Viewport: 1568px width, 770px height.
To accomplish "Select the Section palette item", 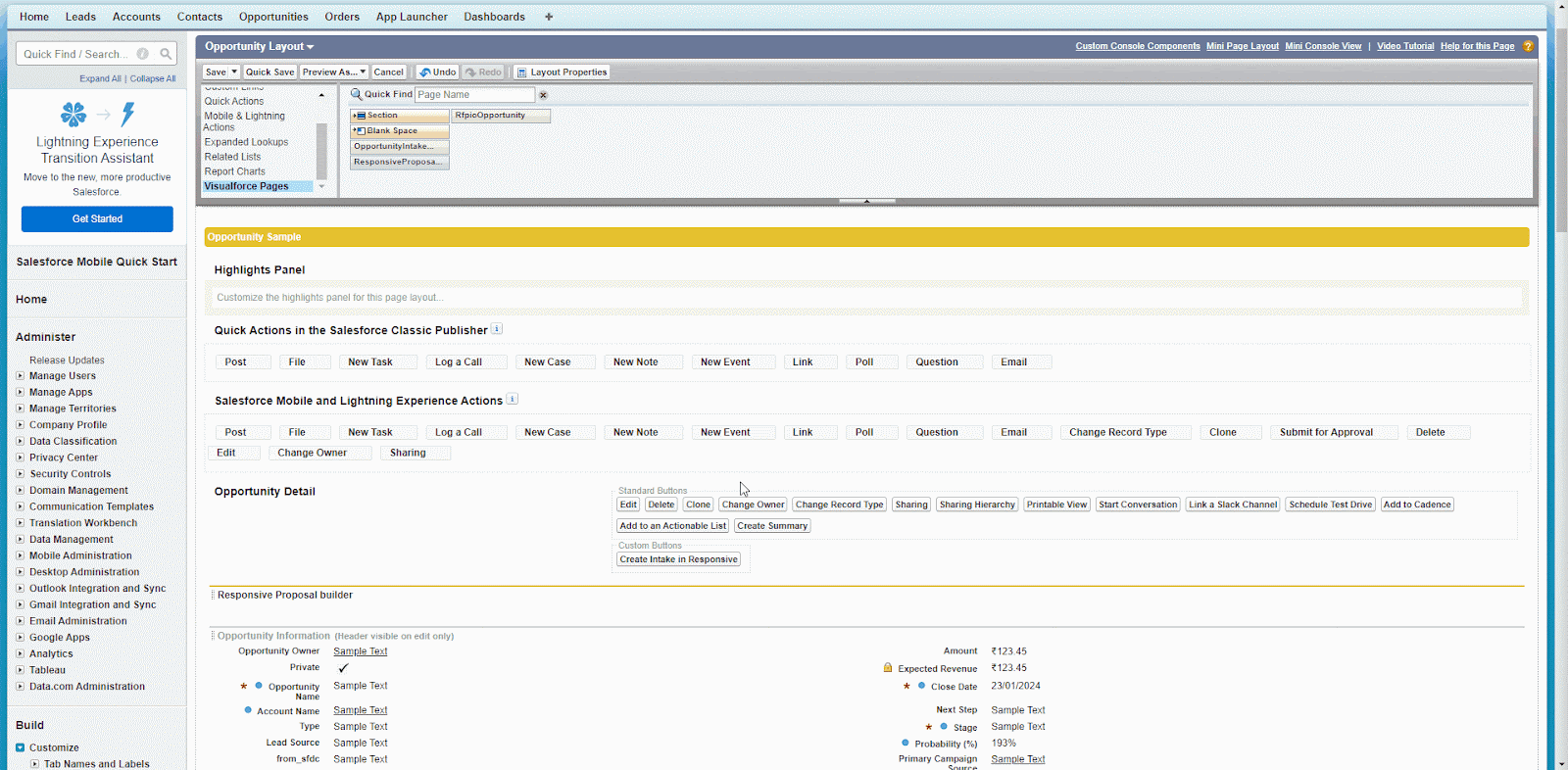I will pyautogui.click(x=400, y=116).
